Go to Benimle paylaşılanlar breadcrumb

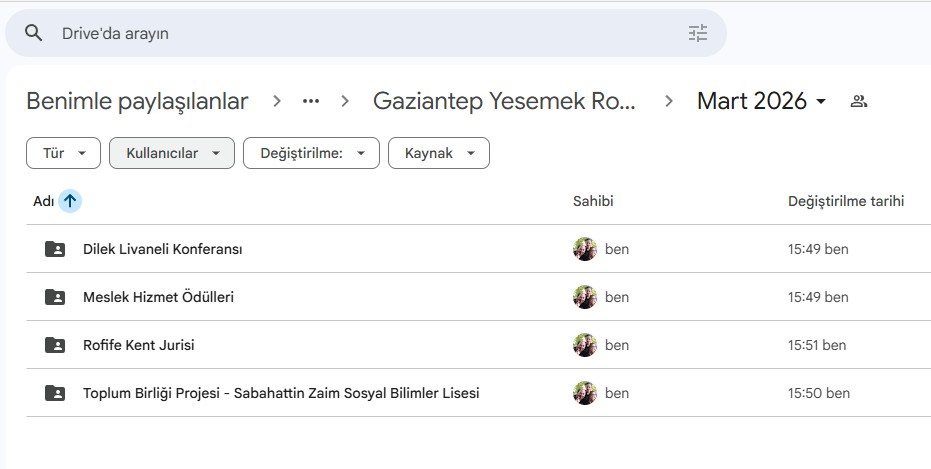tap(137, 101)
